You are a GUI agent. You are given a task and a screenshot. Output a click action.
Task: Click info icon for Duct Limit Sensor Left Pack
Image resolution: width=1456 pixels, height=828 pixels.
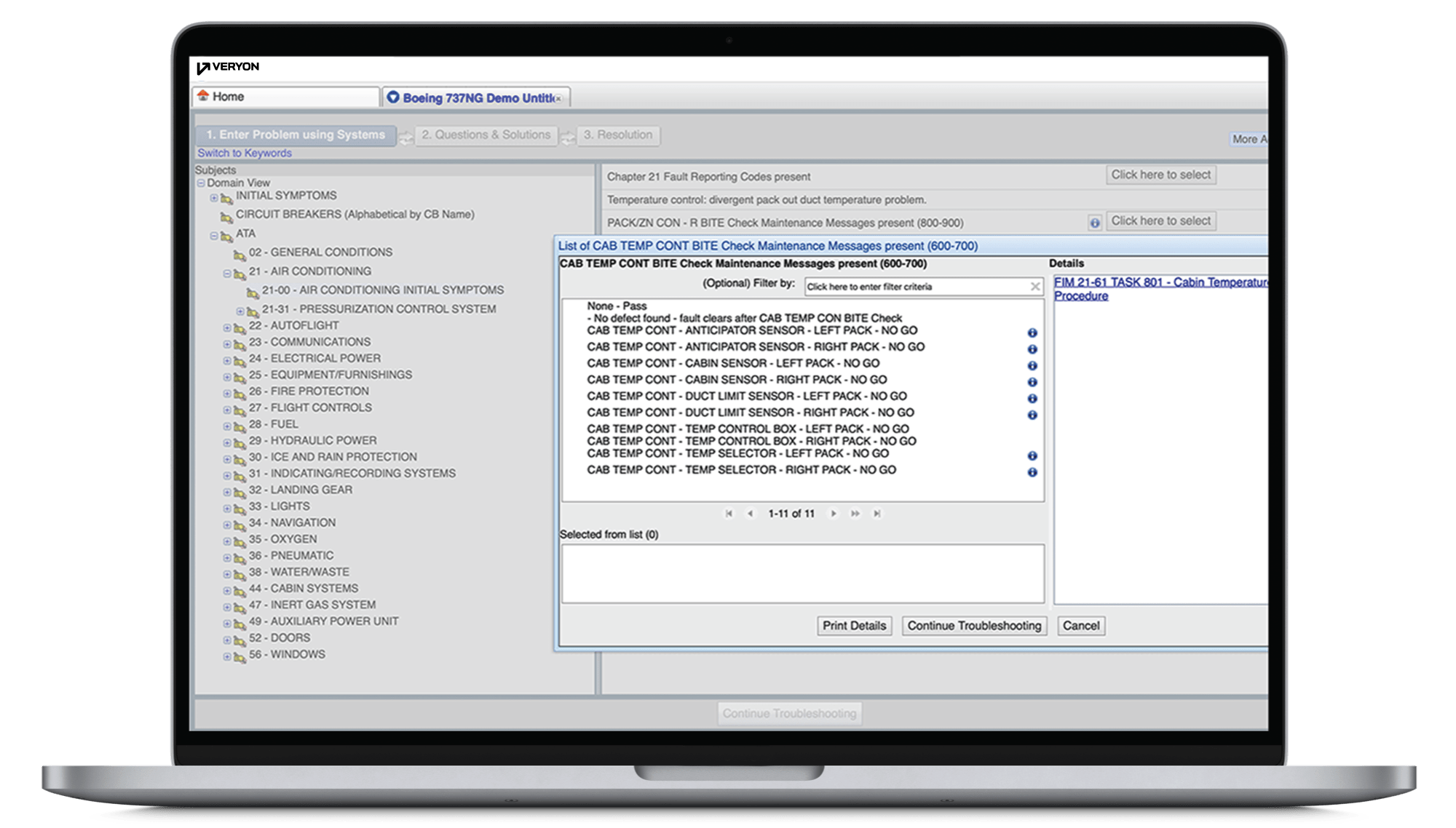pos(1032,399)
